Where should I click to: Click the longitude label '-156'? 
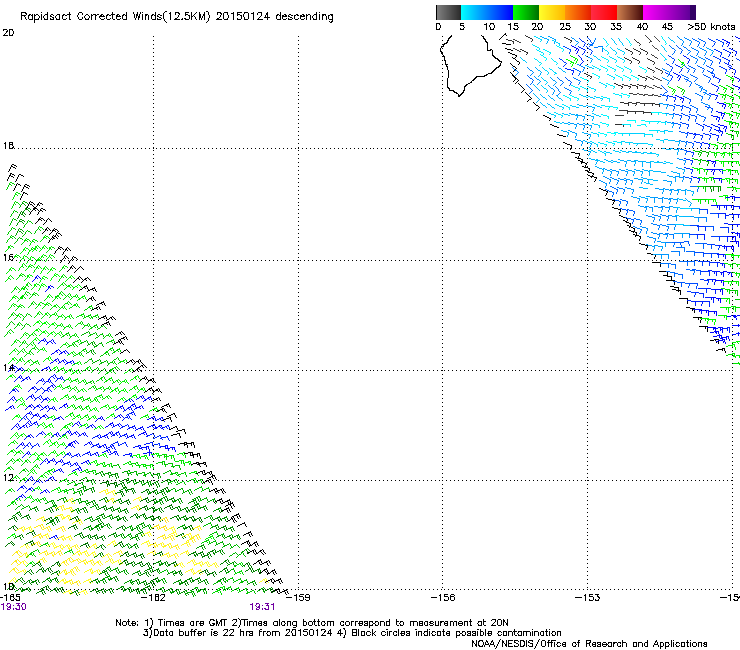coord(443,597)
